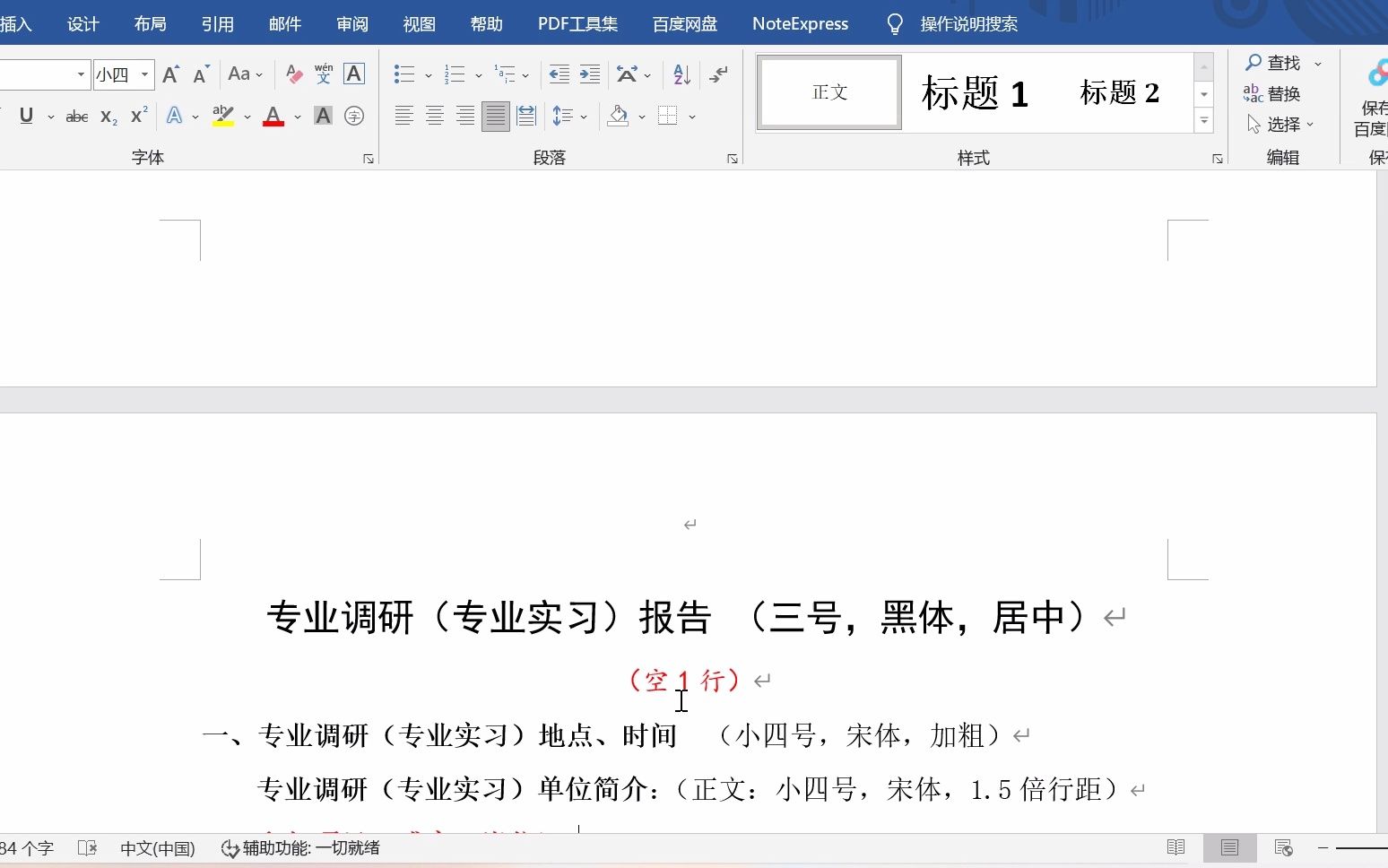Insert enclosed character icon
Viewport: 1388px width, 868px height.
coord(354,116)
